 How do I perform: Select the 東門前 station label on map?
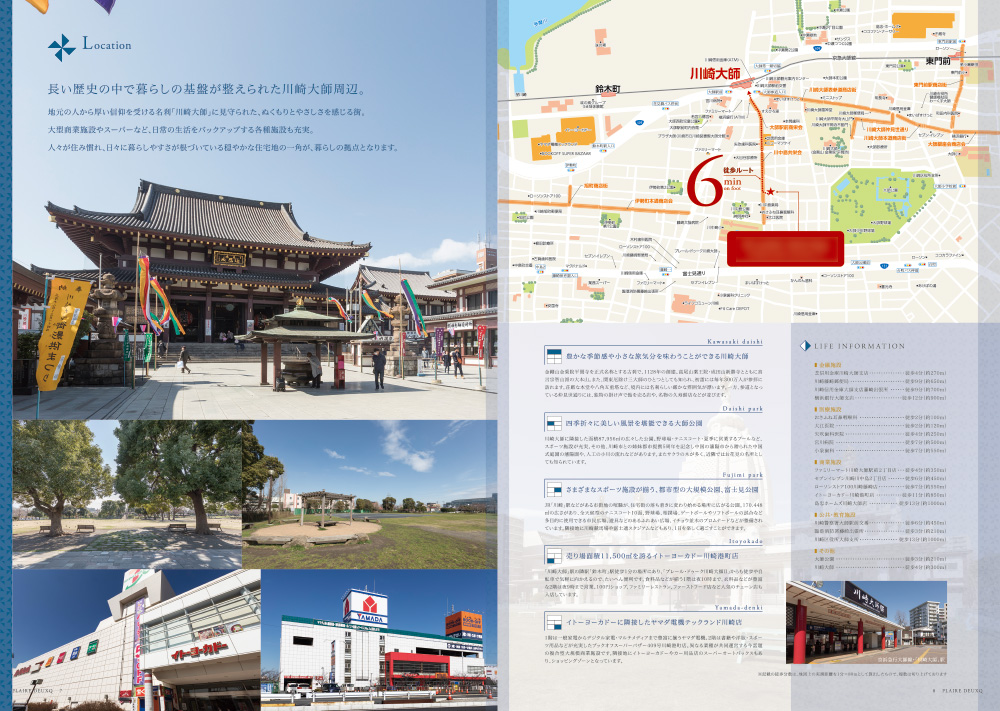[938, 60]
